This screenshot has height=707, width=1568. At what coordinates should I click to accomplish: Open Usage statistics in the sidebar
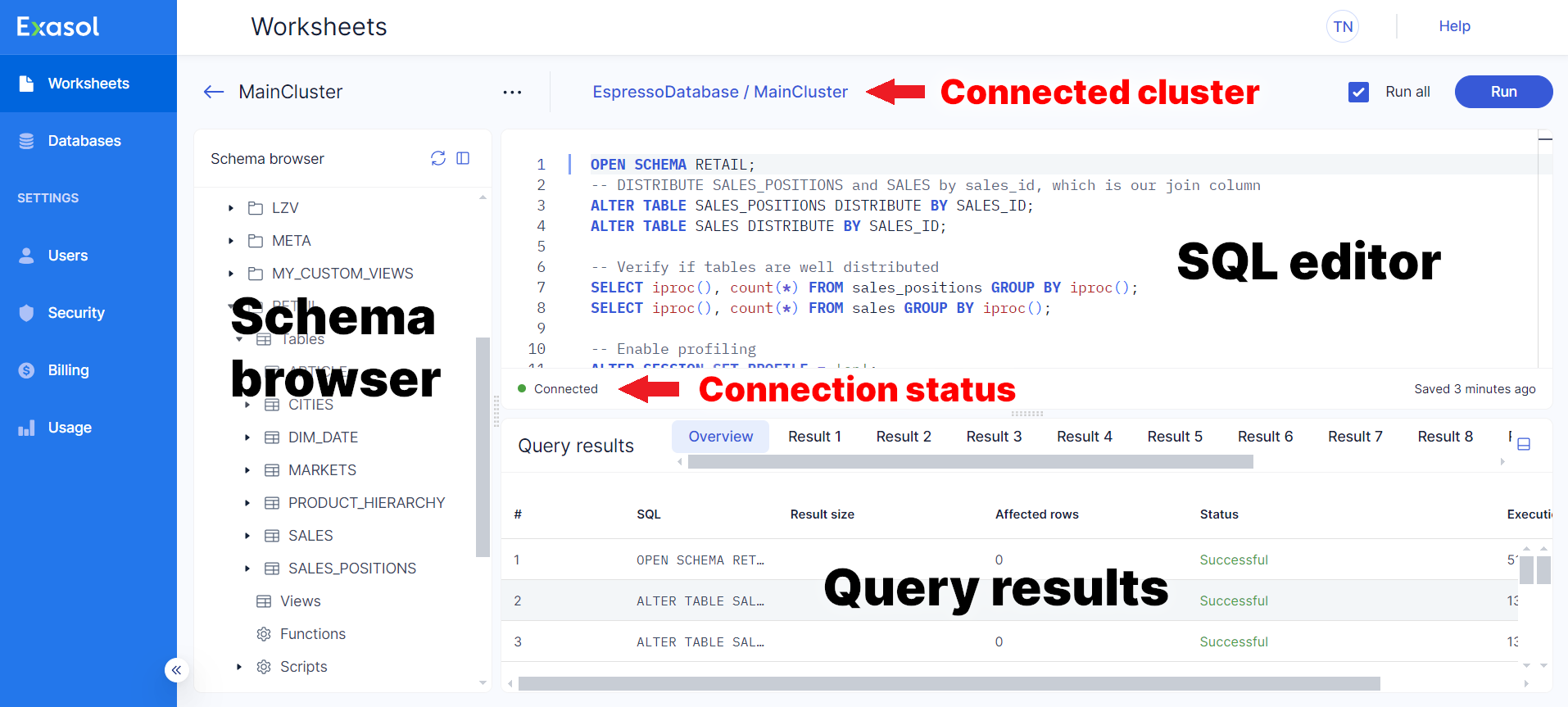click(70, 428)
